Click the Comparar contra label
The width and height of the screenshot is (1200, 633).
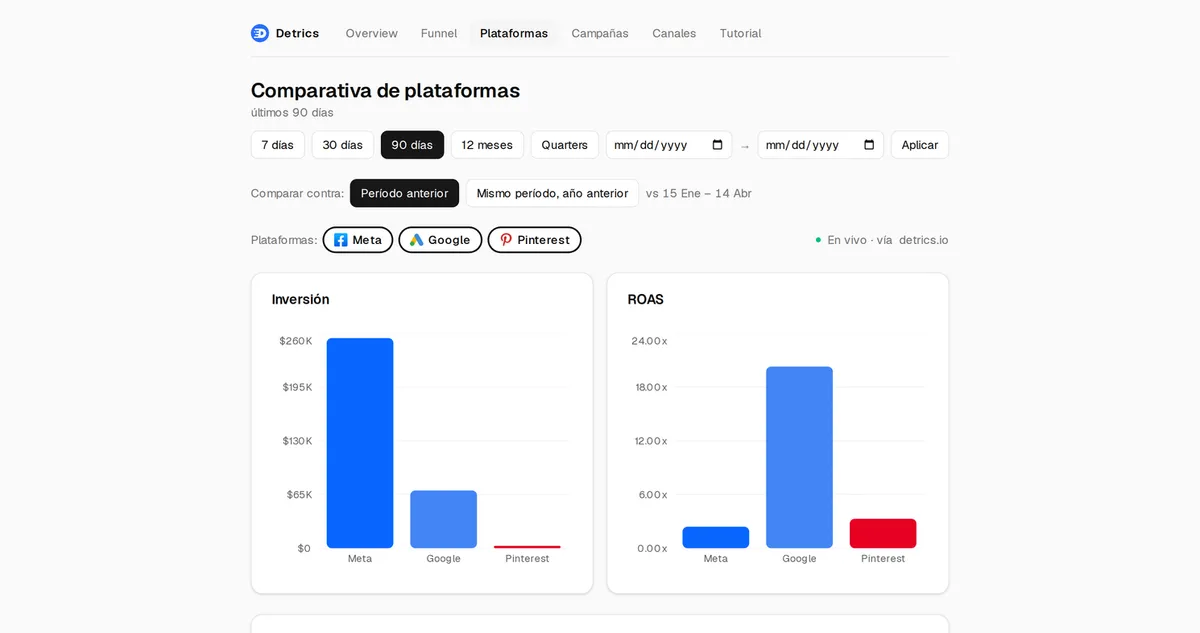297,193
